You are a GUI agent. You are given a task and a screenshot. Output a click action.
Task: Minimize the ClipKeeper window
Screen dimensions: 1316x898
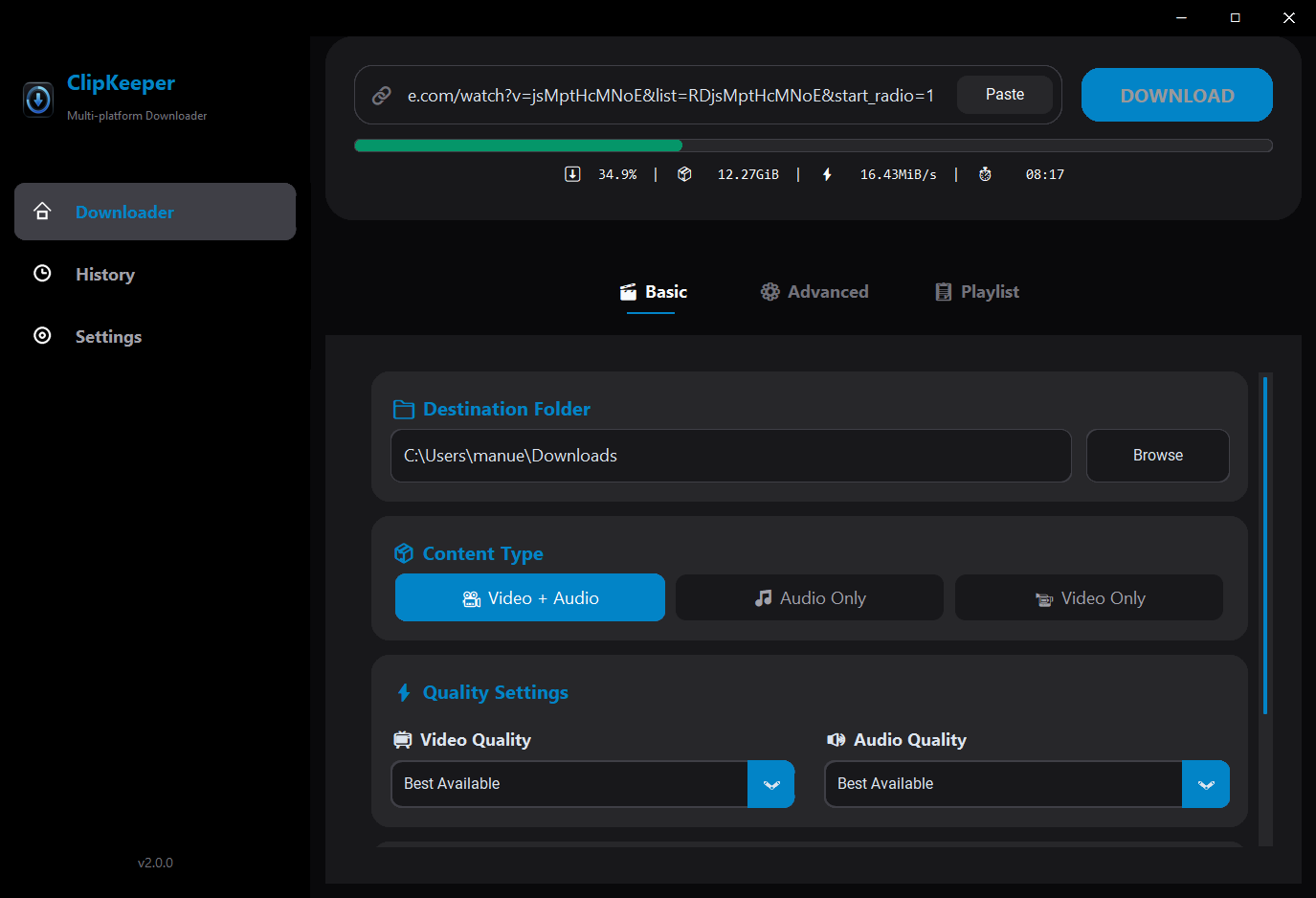point(1182,18)
